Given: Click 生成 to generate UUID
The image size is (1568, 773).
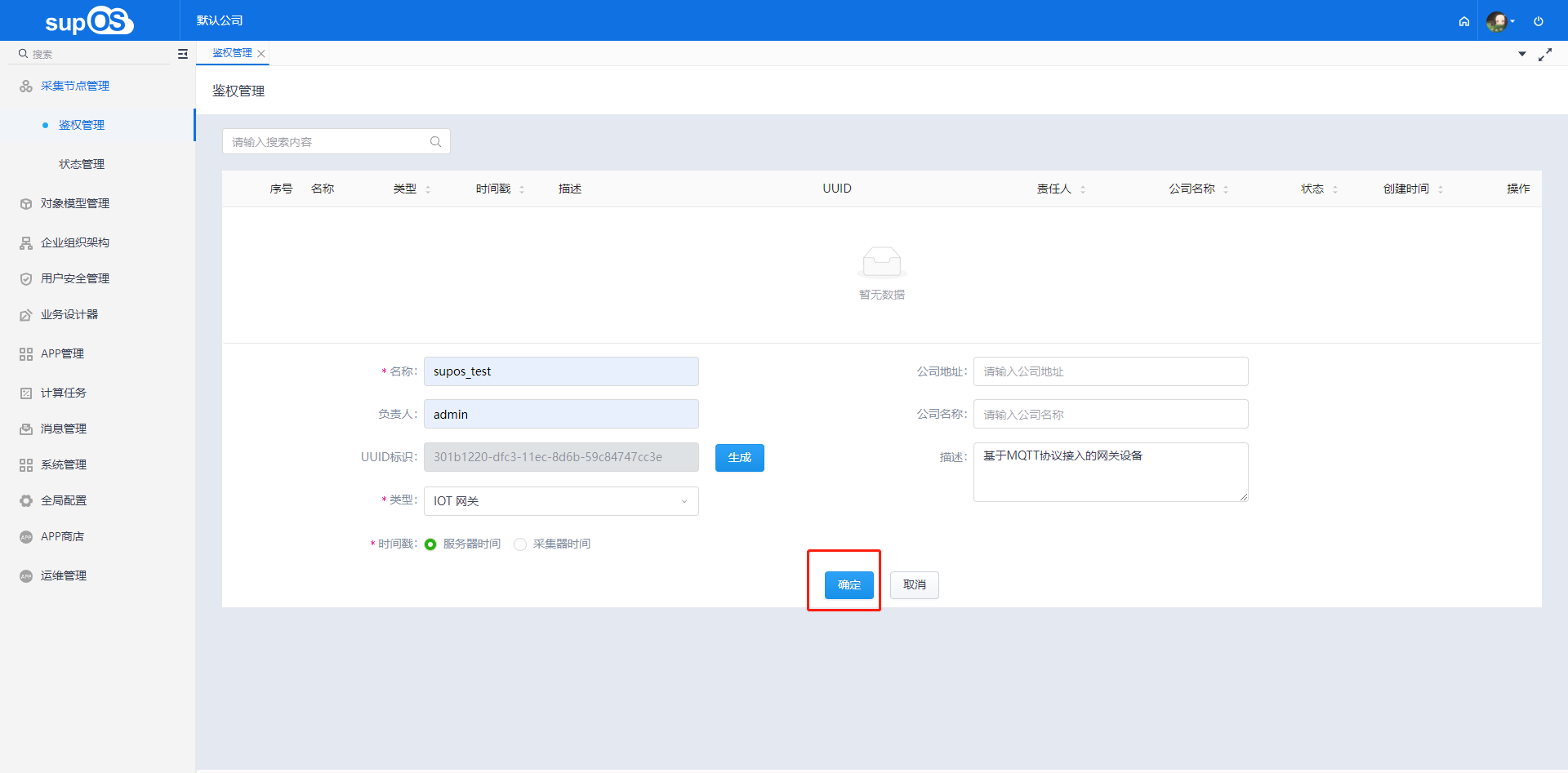Looking at the screenshot, I should pyautogui.click(x=740, y=458).
